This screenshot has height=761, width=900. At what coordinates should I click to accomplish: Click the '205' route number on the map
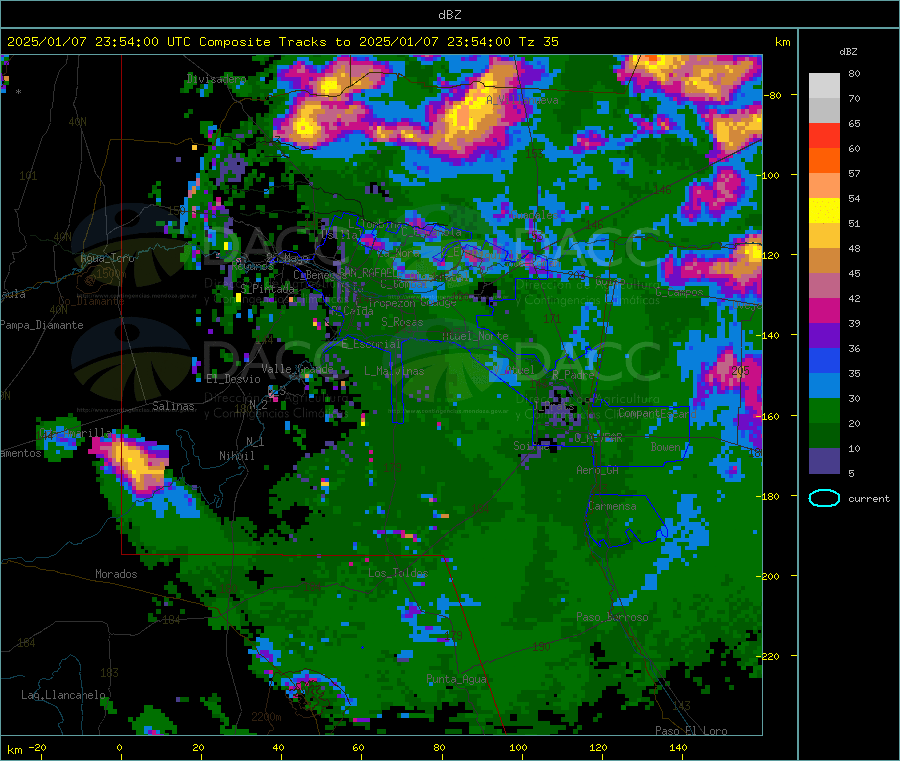(x=740, y=371)
